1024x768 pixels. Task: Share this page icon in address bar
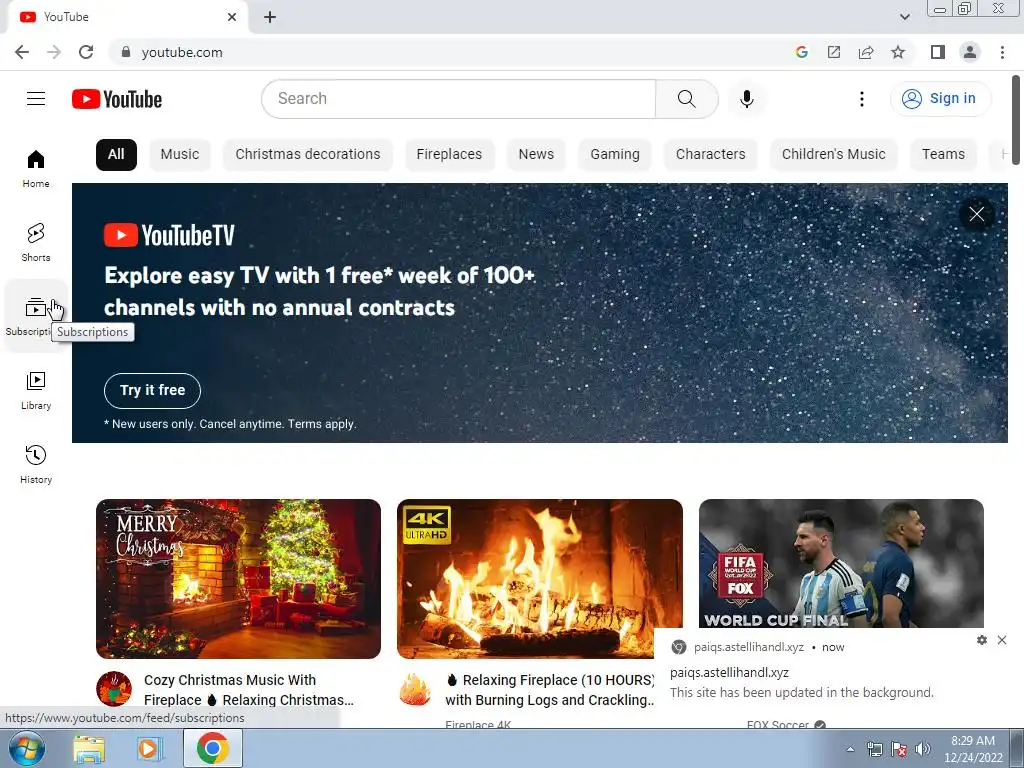point(866,52)
